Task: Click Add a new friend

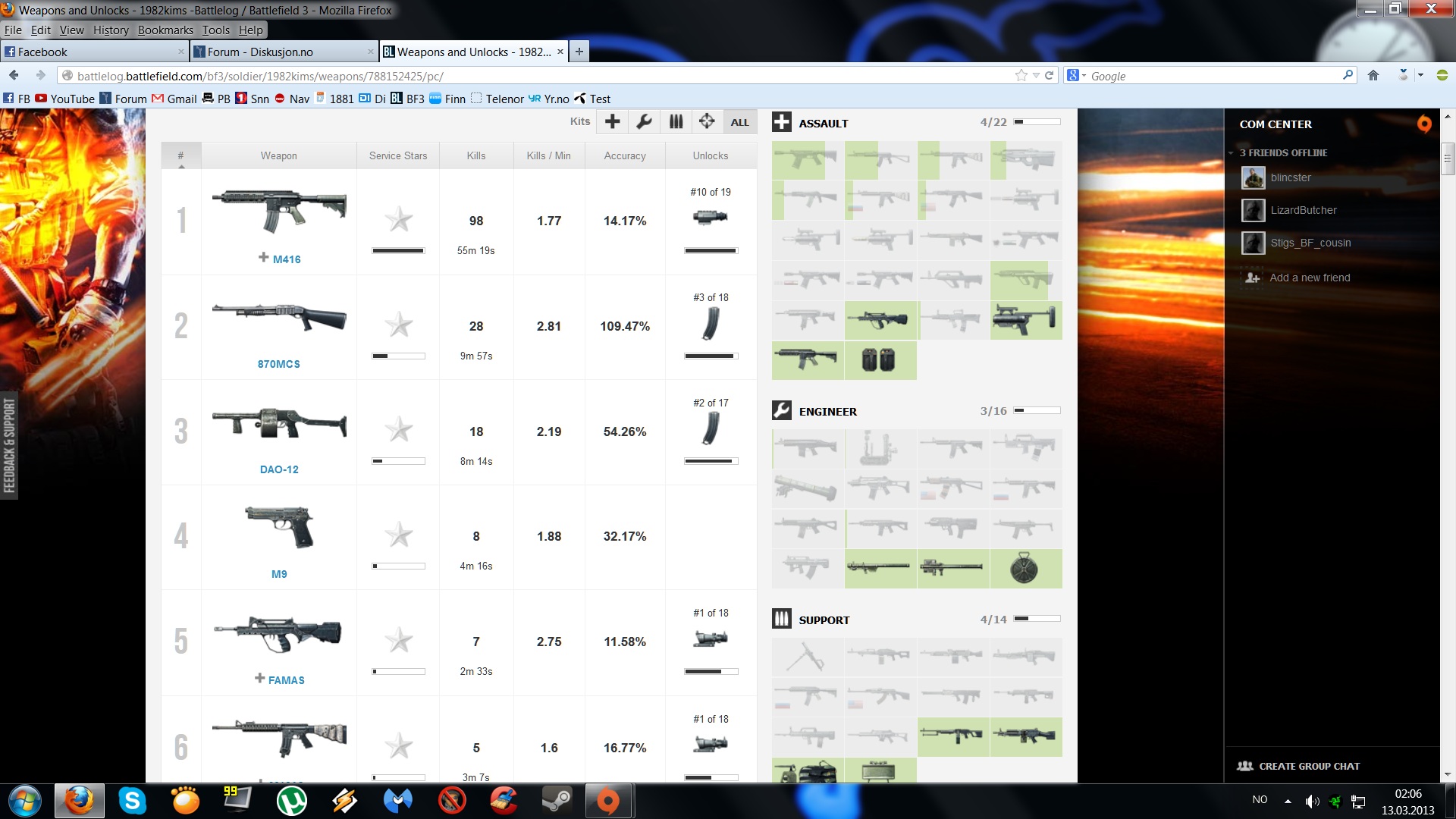Action: (x=1310, y=278)
